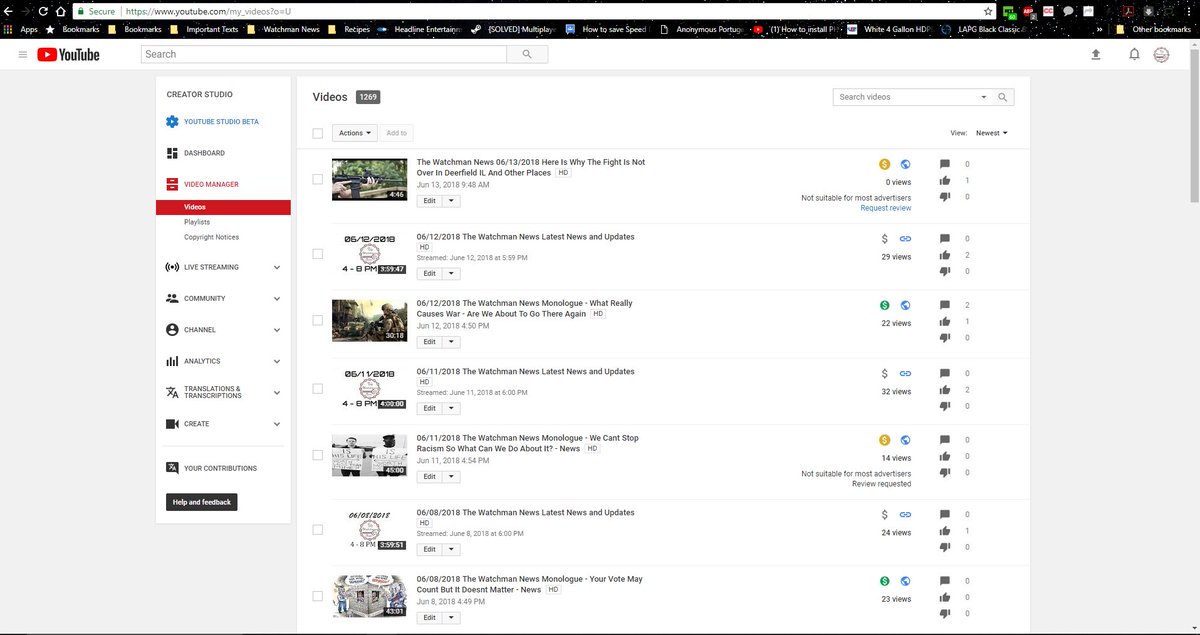Click the yellow monetization icon on Deerfield IL video
This screenshot has width=1200, height=635.
click(x=884, y=164)
